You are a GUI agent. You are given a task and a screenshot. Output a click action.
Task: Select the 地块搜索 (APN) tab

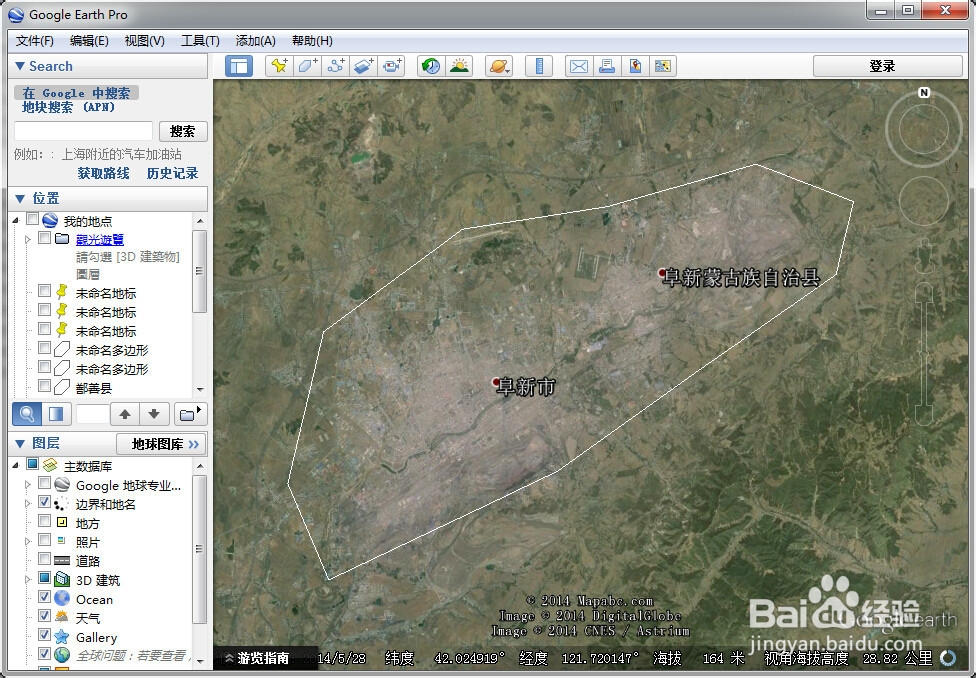click(x=68, y=107)
